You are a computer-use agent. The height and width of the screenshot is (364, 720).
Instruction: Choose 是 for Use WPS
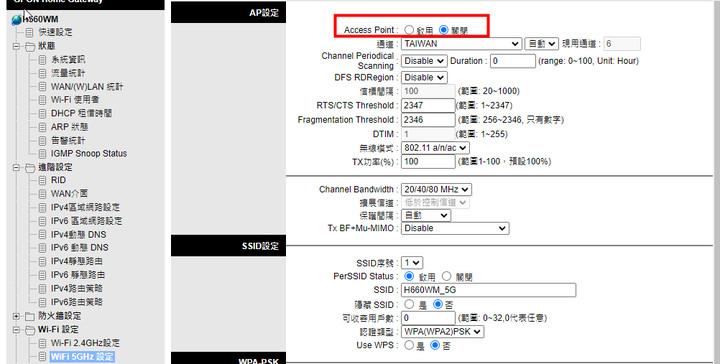(409, 345)
